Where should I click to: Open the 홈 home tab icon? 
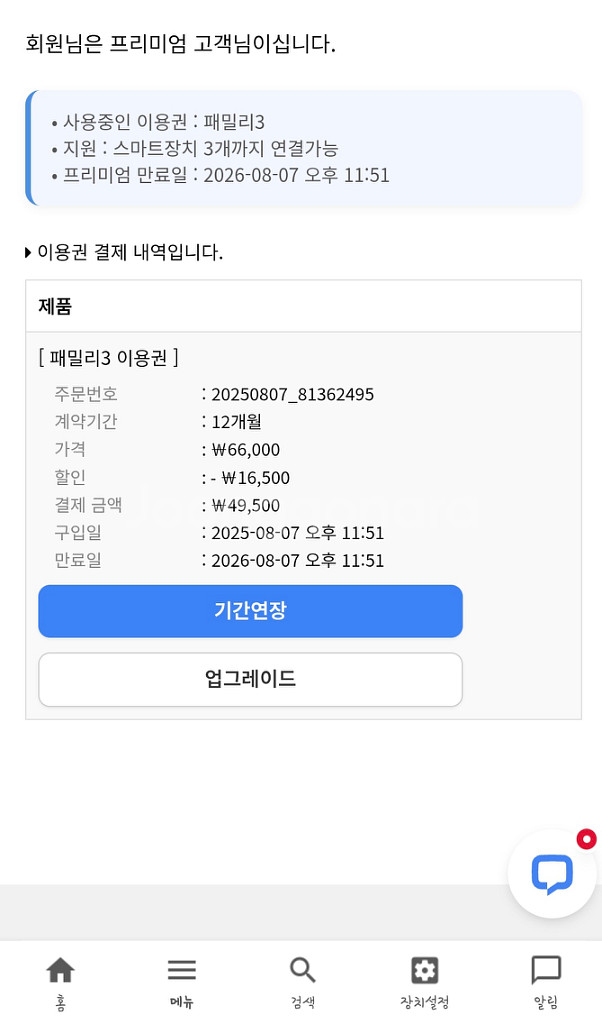click(x=60, y=968)
